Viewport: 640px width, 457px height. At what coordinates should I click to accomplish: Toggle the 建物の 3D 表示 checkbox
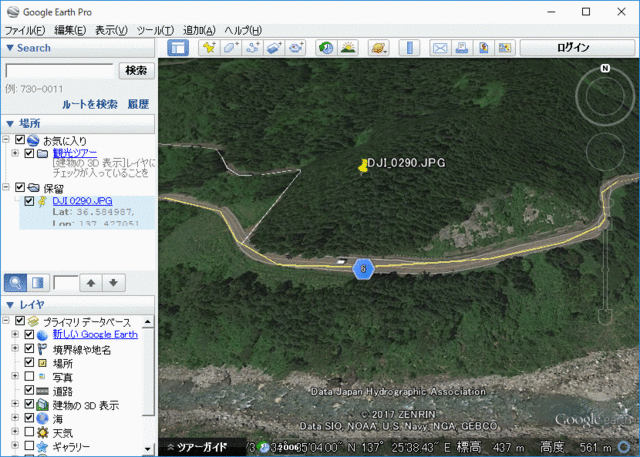click(x=29, y=404)
